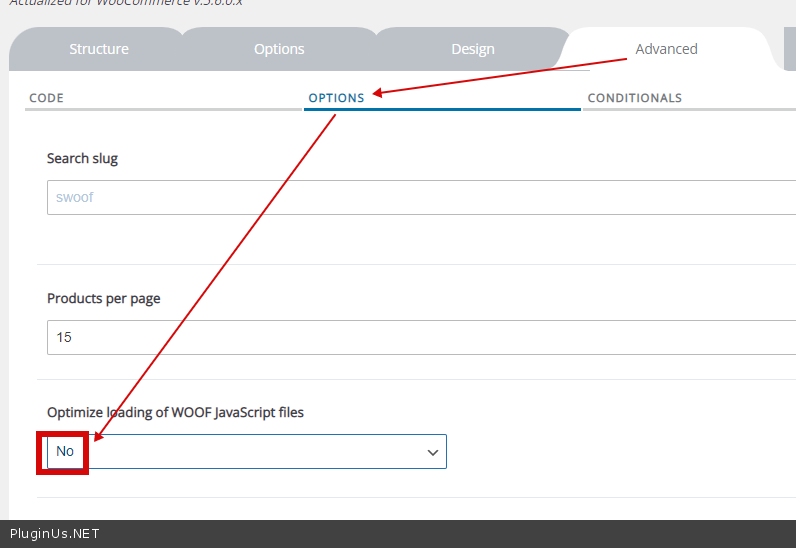Go to the Design tab
This screenshot has width=796, height=548.
[472, 49]
